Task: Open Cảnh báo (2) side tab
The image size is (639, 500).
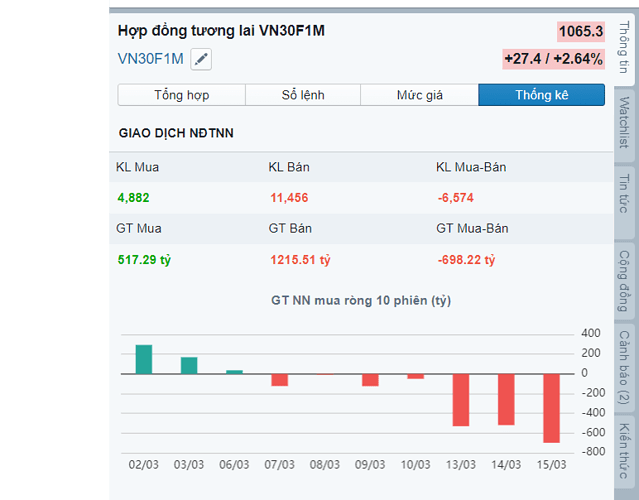Action: [624, 368]
